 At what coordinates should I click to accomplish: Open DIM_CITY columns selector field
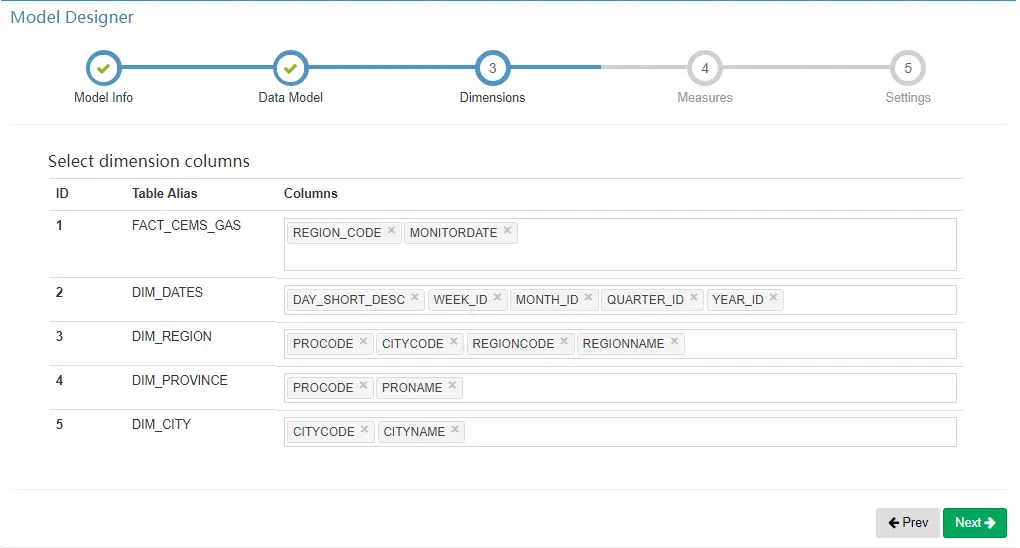point(620,432)
